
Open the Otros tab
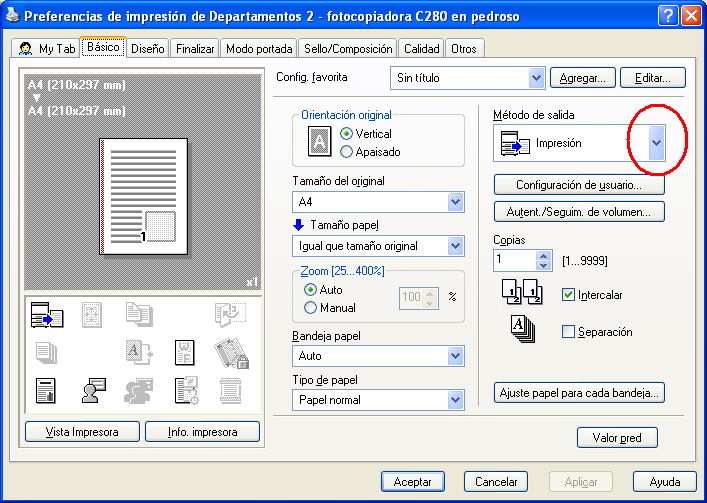pos(464,49)
